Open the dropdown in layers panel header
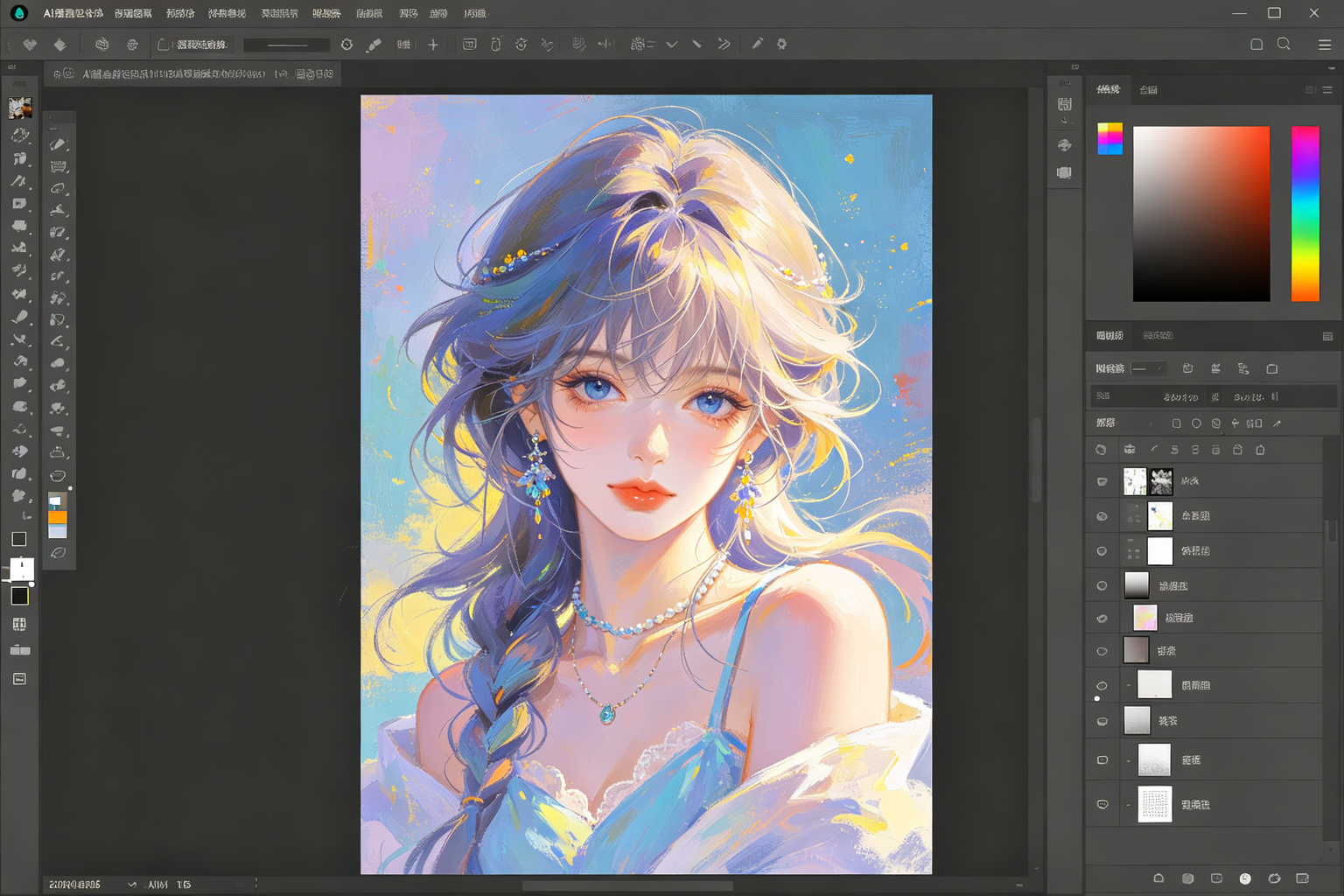This screenshot has width=1344, height=896. 1148,368
